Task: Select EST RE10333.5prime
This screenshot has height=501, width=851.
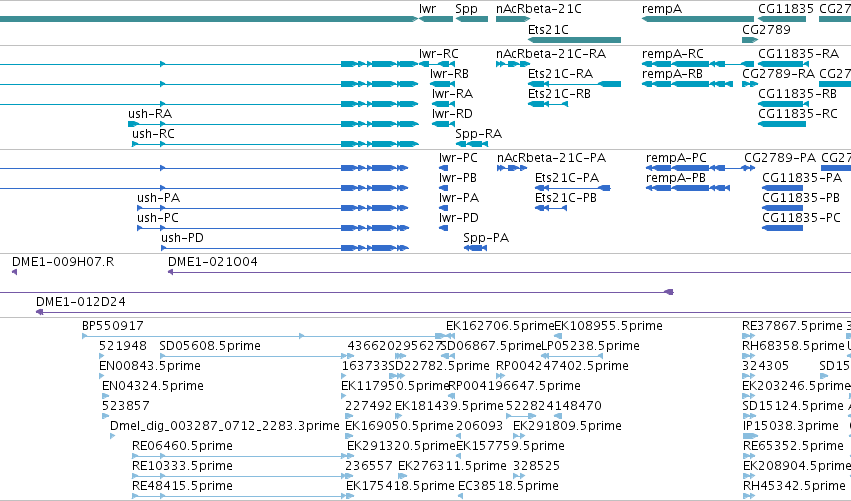Action: tap(182, 466)
